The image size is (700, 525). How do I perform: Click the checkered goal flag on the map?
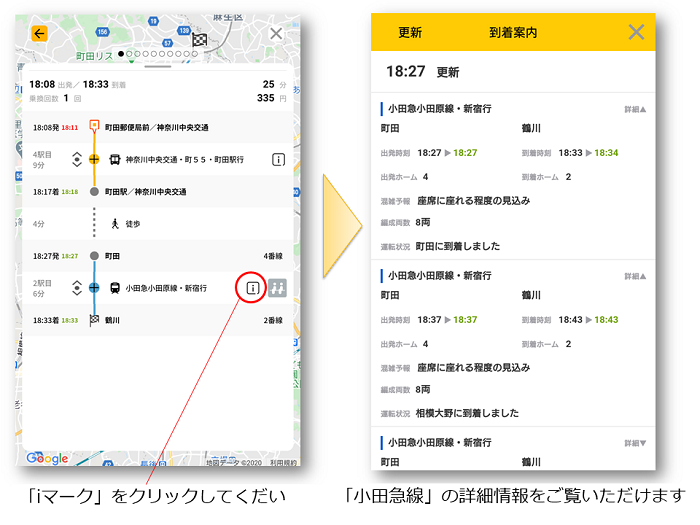pyautogui.click(x=200, y=40)
